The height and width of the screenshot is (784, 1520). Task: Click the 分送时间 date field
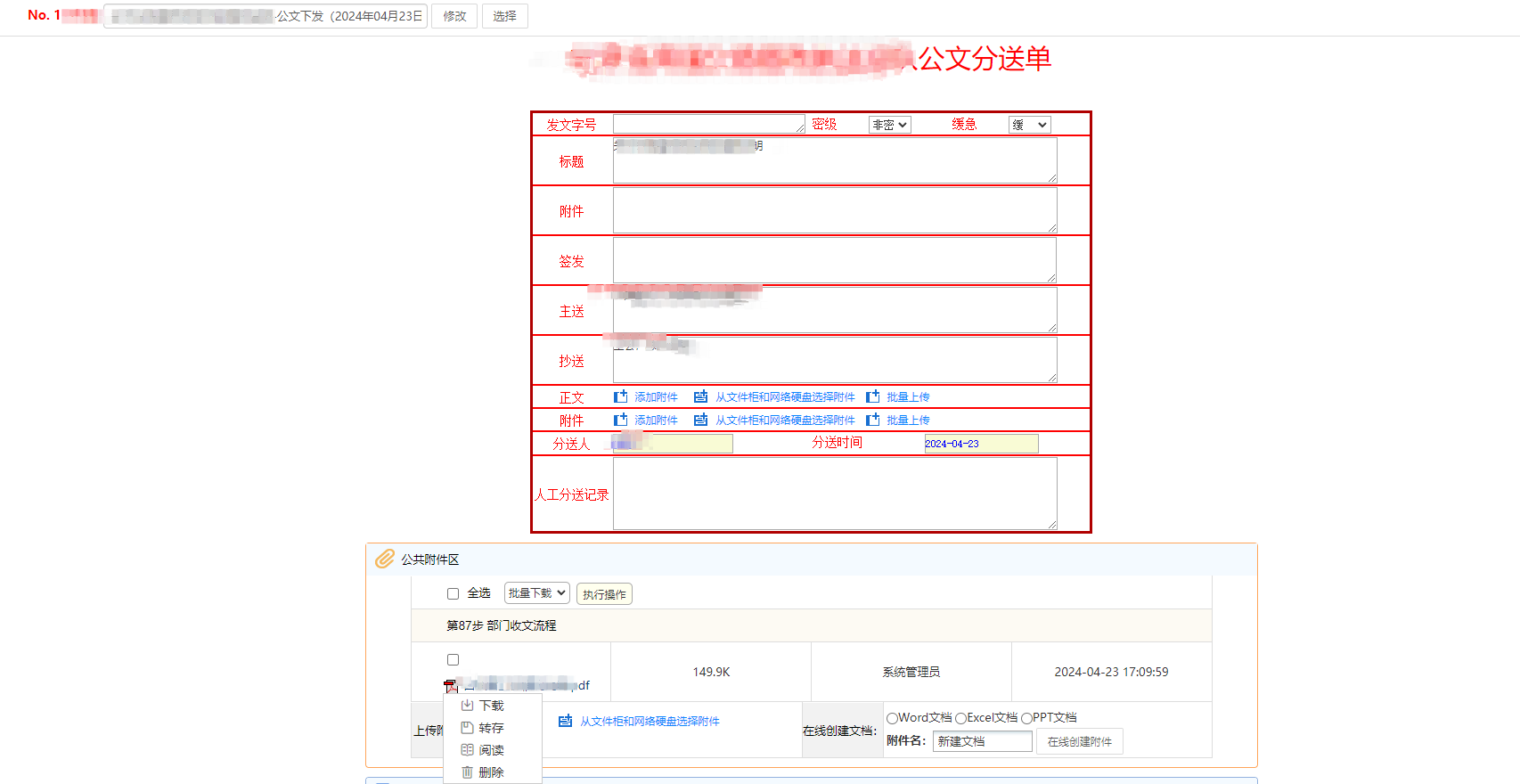[x=981, y=444]
